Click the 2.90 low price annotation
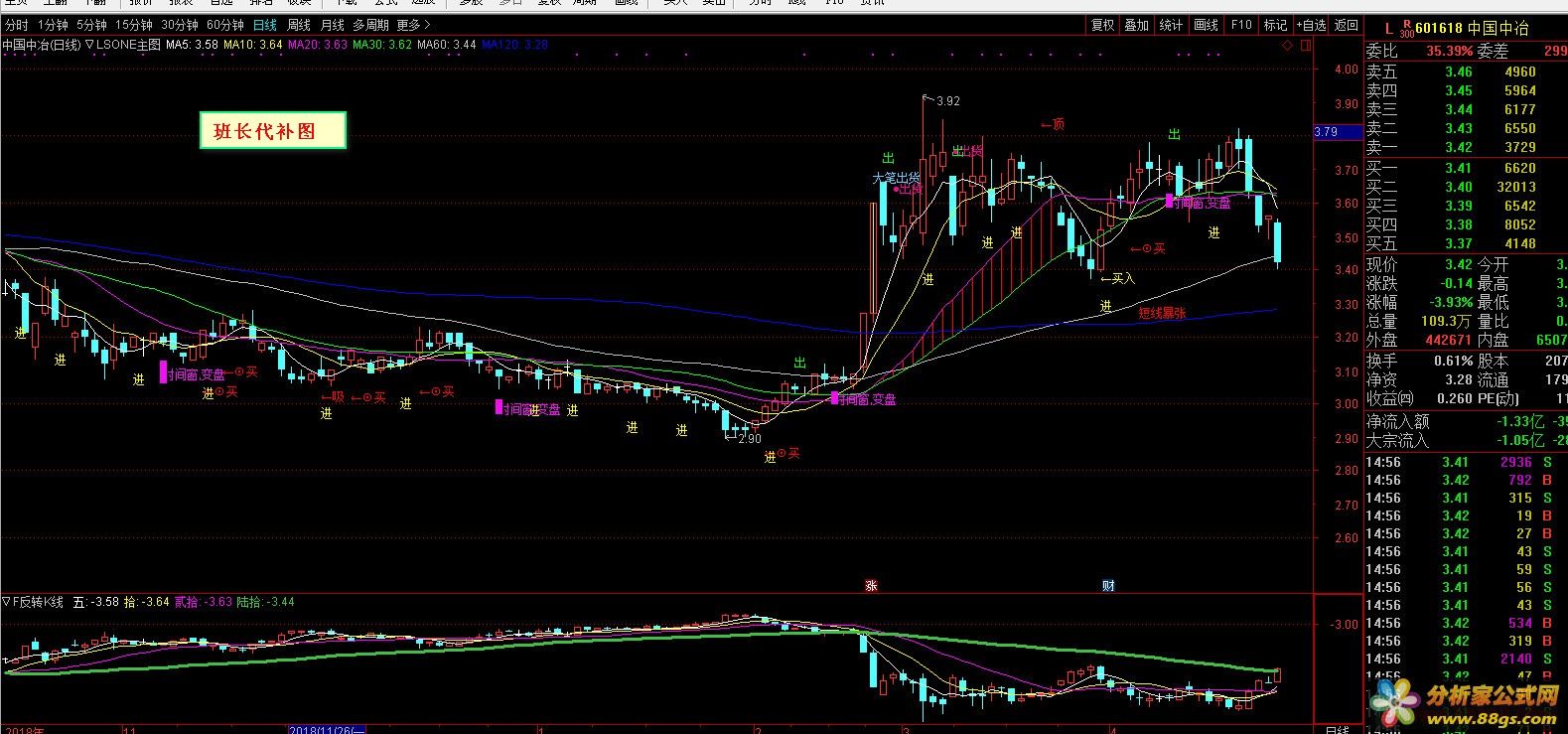 [x=749, y=438]
